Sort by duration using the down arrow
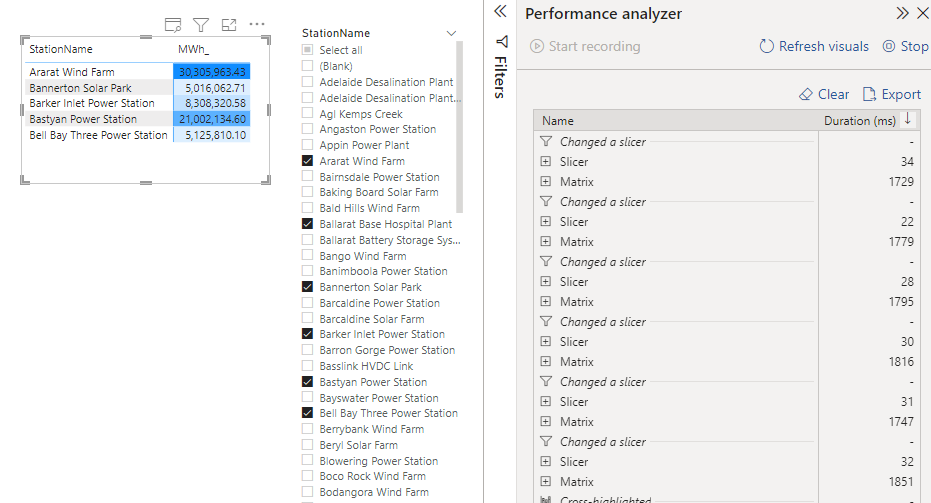Screen dimensions: 931x503 coord(908,120)
